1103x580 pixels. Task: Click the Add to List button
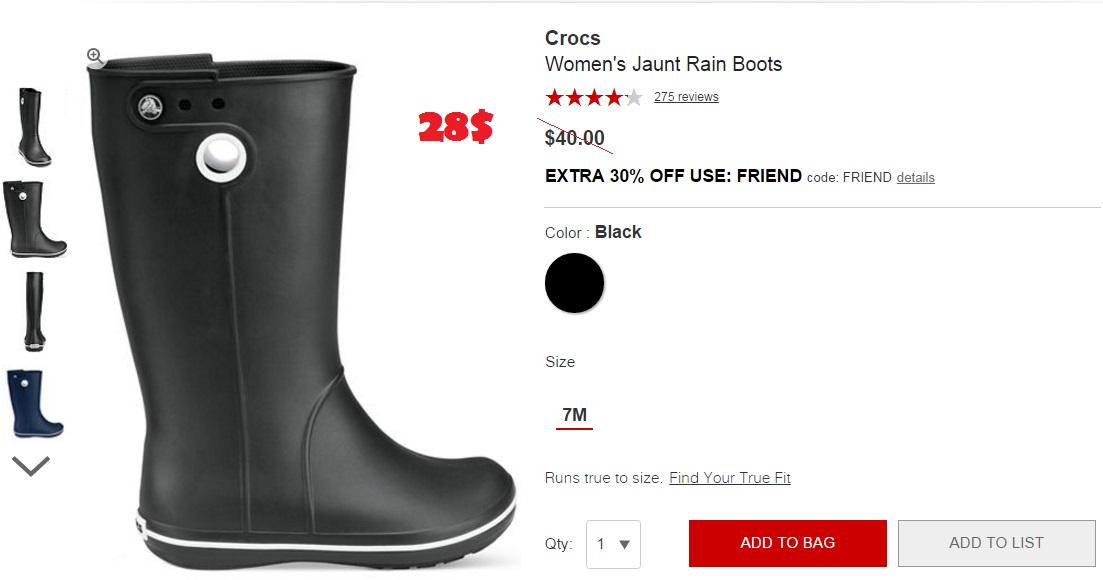point(996,543)
